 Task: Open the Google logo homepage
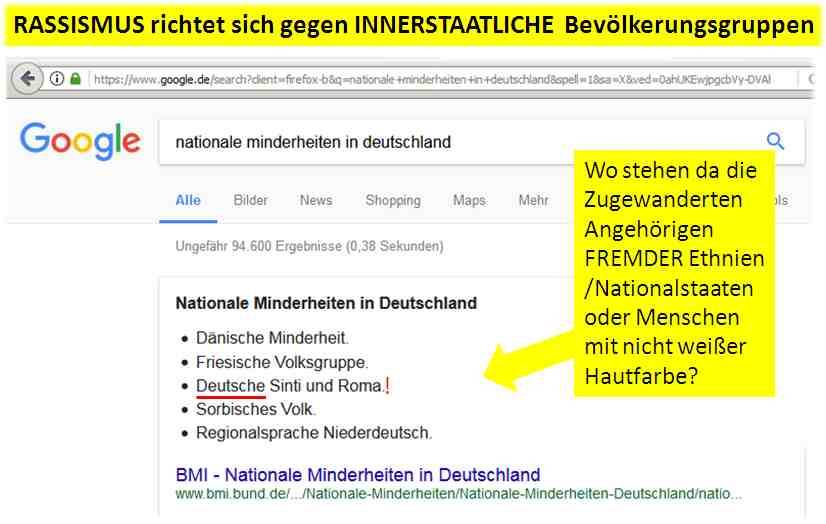pyautogui.click(x=80, y=141)
